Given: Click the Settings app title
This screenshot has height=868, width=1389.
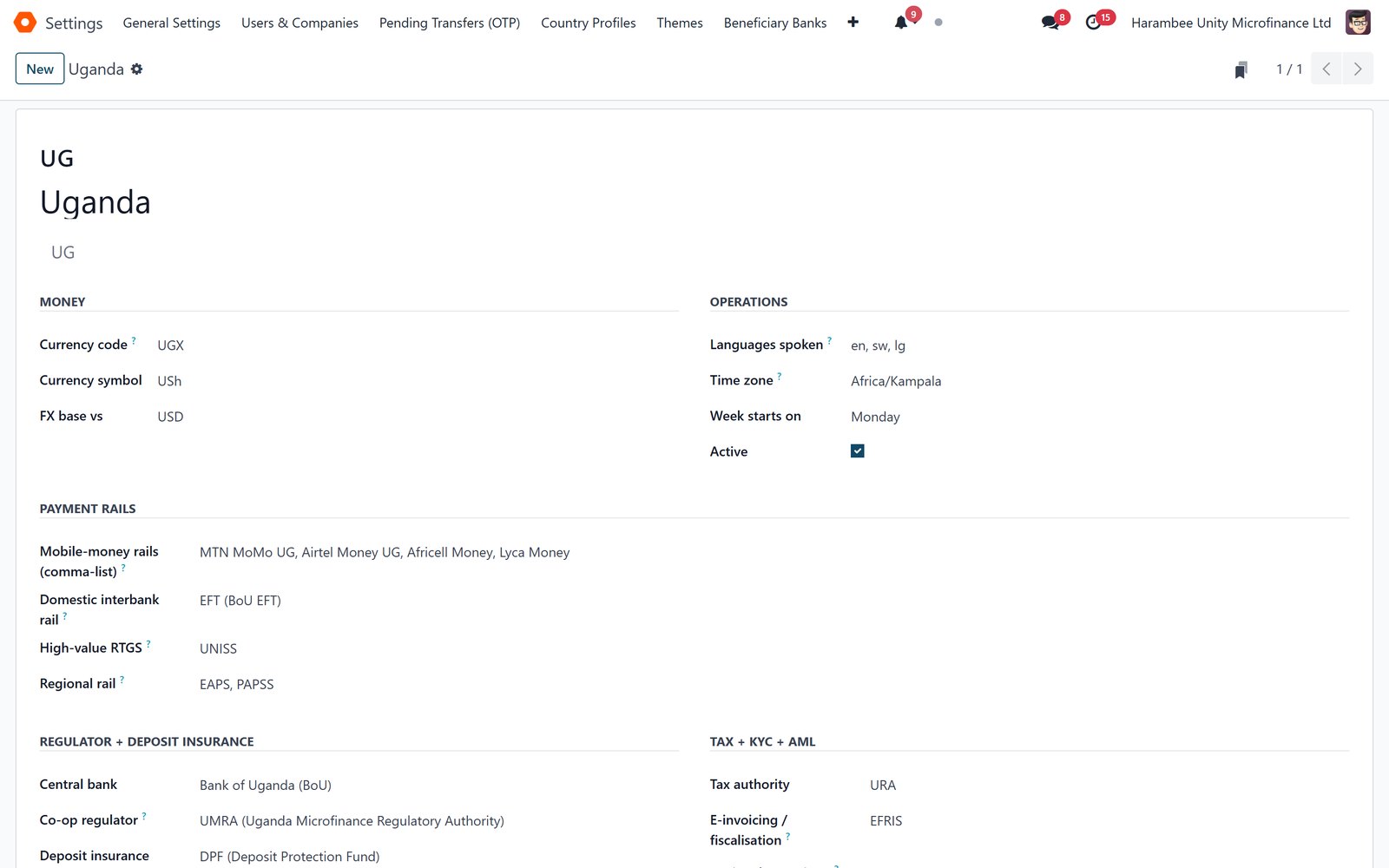Looking at the screenshot, I should pyautogui.click(x=74, y=23).
